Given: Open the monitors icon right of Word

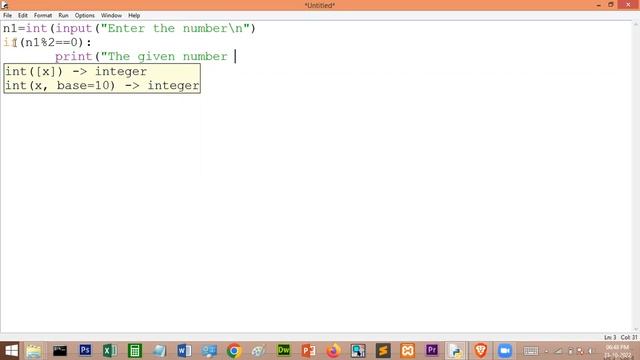Looking at the screenshot, I should click(x=209, y=351).
